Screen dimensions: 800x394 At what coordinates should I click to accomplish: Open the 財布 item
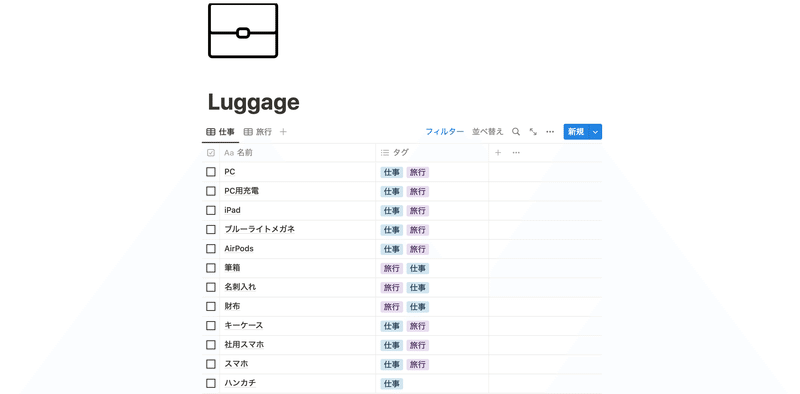(x=232, y=306)
